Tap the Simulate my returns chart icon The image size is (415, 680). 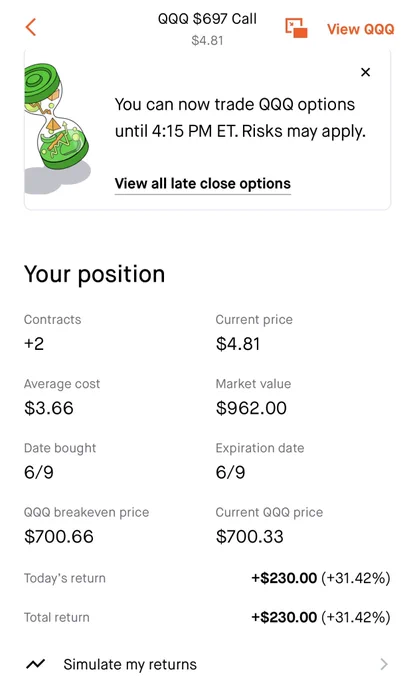(x=36, y=664)
